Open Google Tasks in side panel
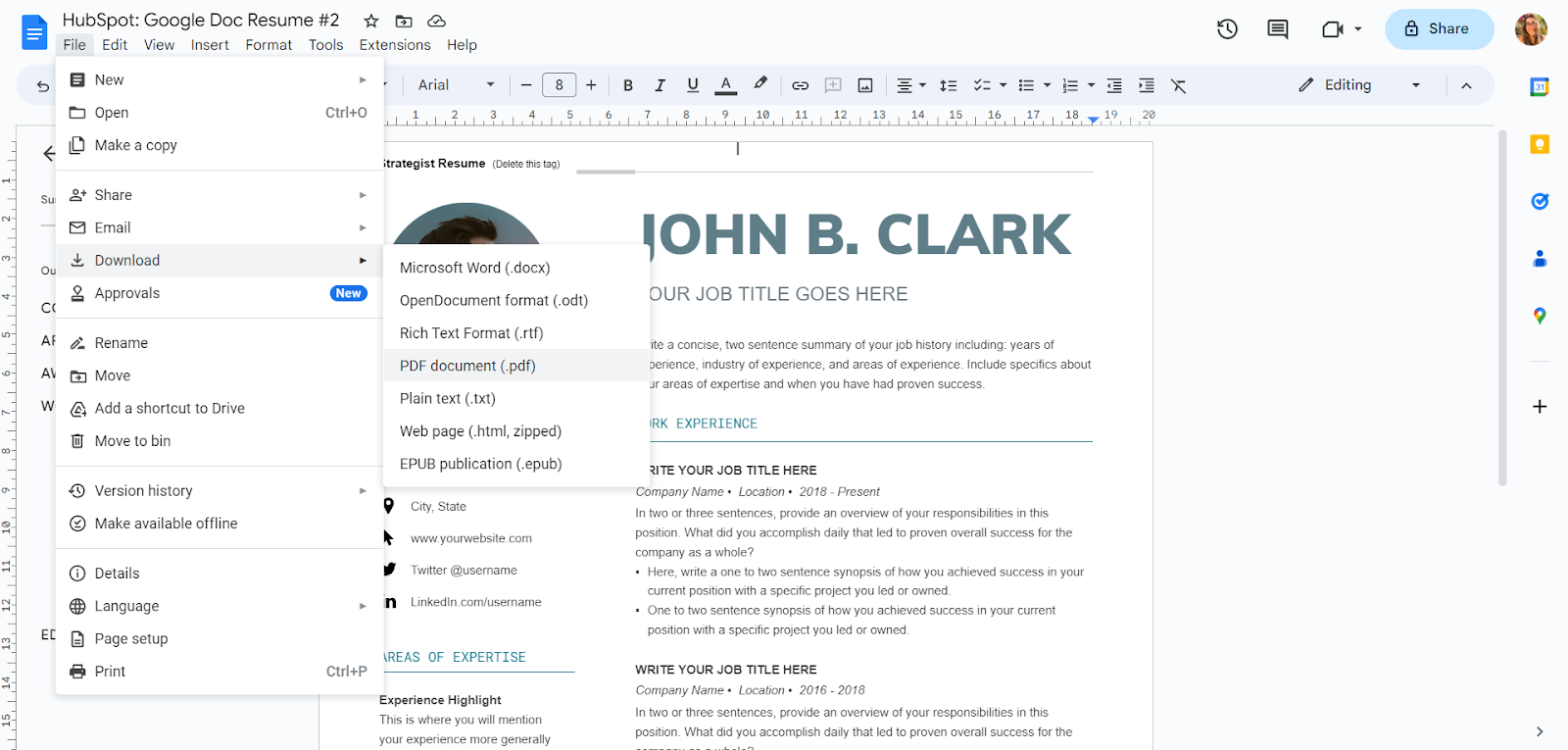Viewport: 1568px width, 750px height. (x=1540, y=201)
